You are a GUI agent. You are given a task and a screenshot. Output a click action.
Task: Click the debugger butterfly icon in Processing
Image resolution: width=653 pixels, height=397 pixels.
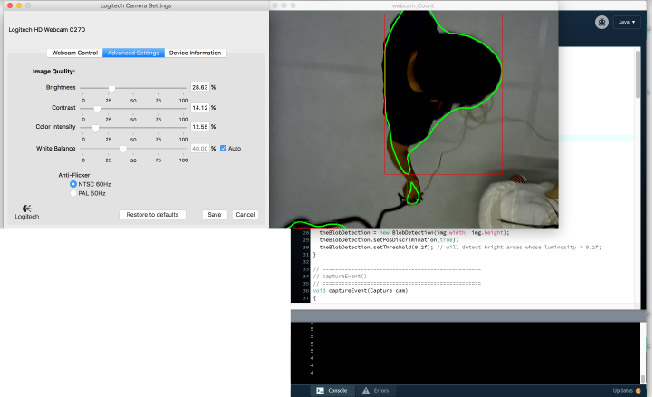(x=602, y=22)
